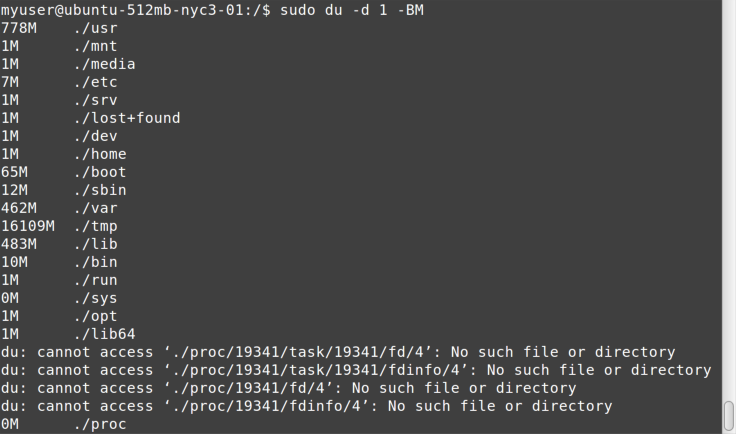Click the ./usr directory entry
Screen dimensions: 736x434
pyautogui.click(x=96, y=28)
